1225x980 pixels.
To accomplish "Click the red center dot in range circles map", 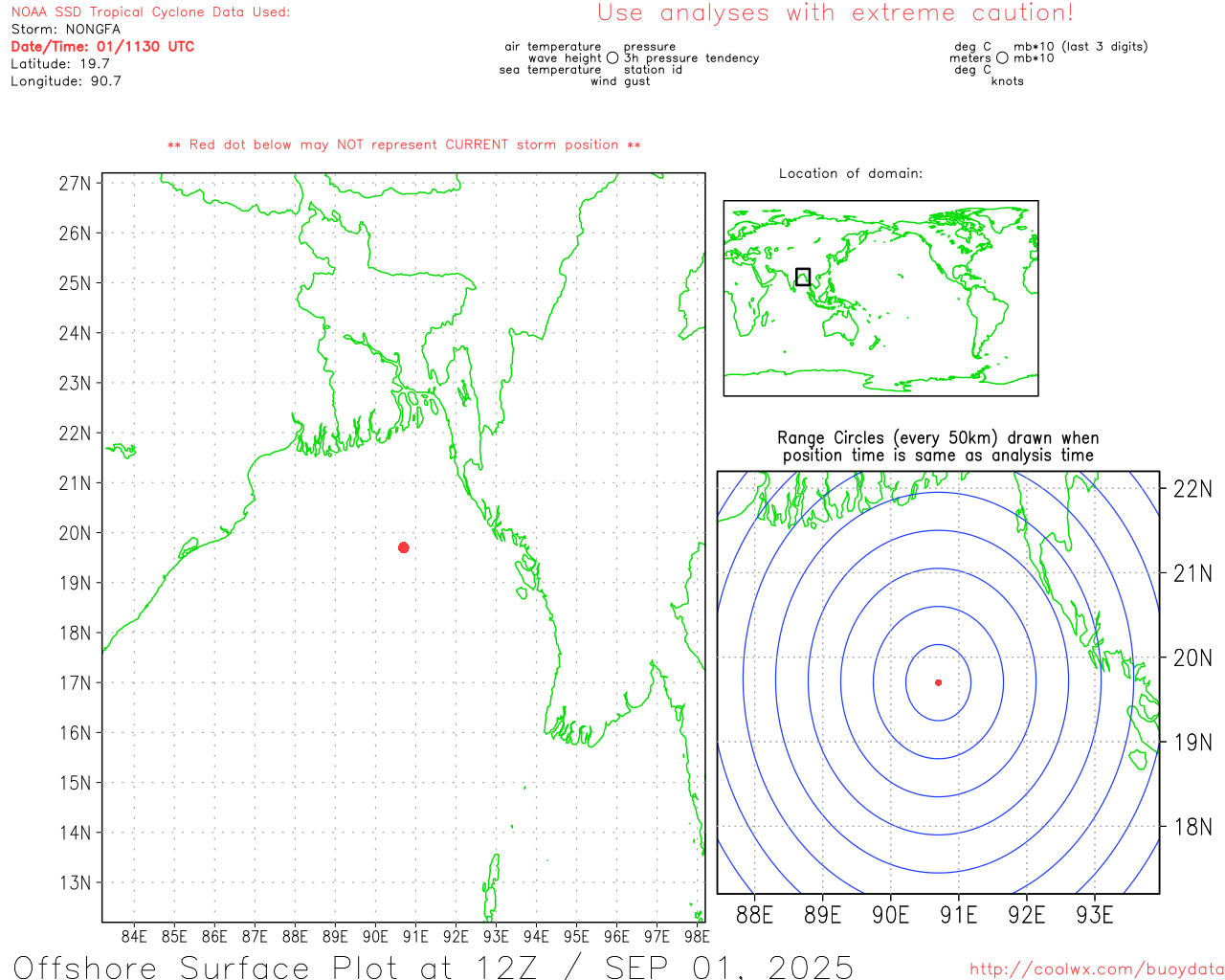I will [939, 682].
